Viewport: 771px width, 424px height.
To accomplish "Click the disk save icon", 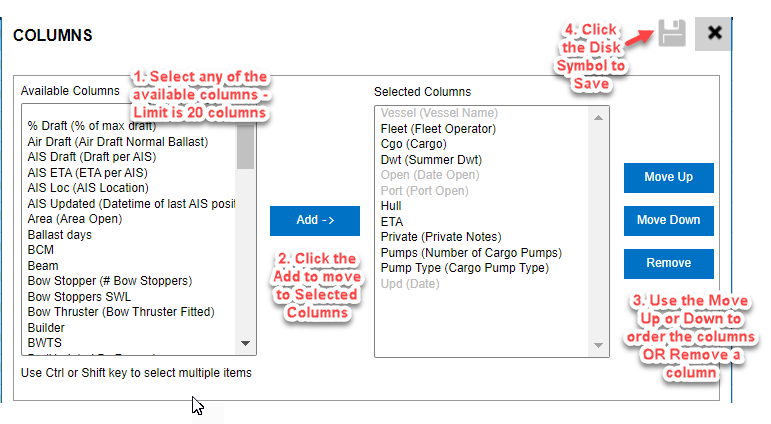I will click(x=672, y=34).
